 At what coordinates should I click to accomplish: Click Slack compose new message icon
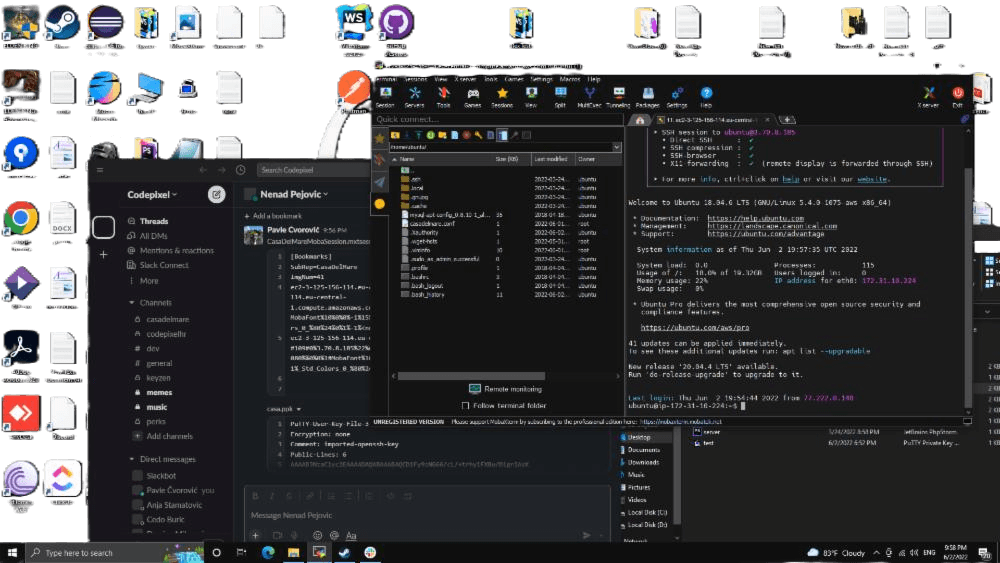(217, 195)
